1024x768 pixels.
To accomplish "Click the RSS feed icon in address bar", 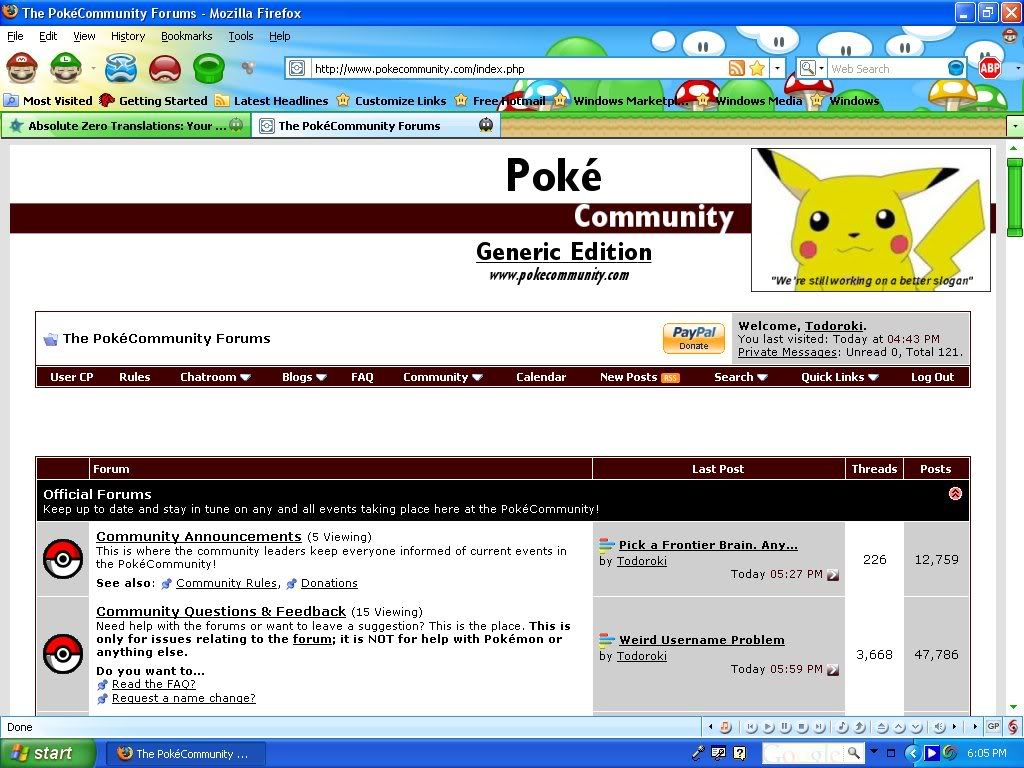I will tap(737, 68).
